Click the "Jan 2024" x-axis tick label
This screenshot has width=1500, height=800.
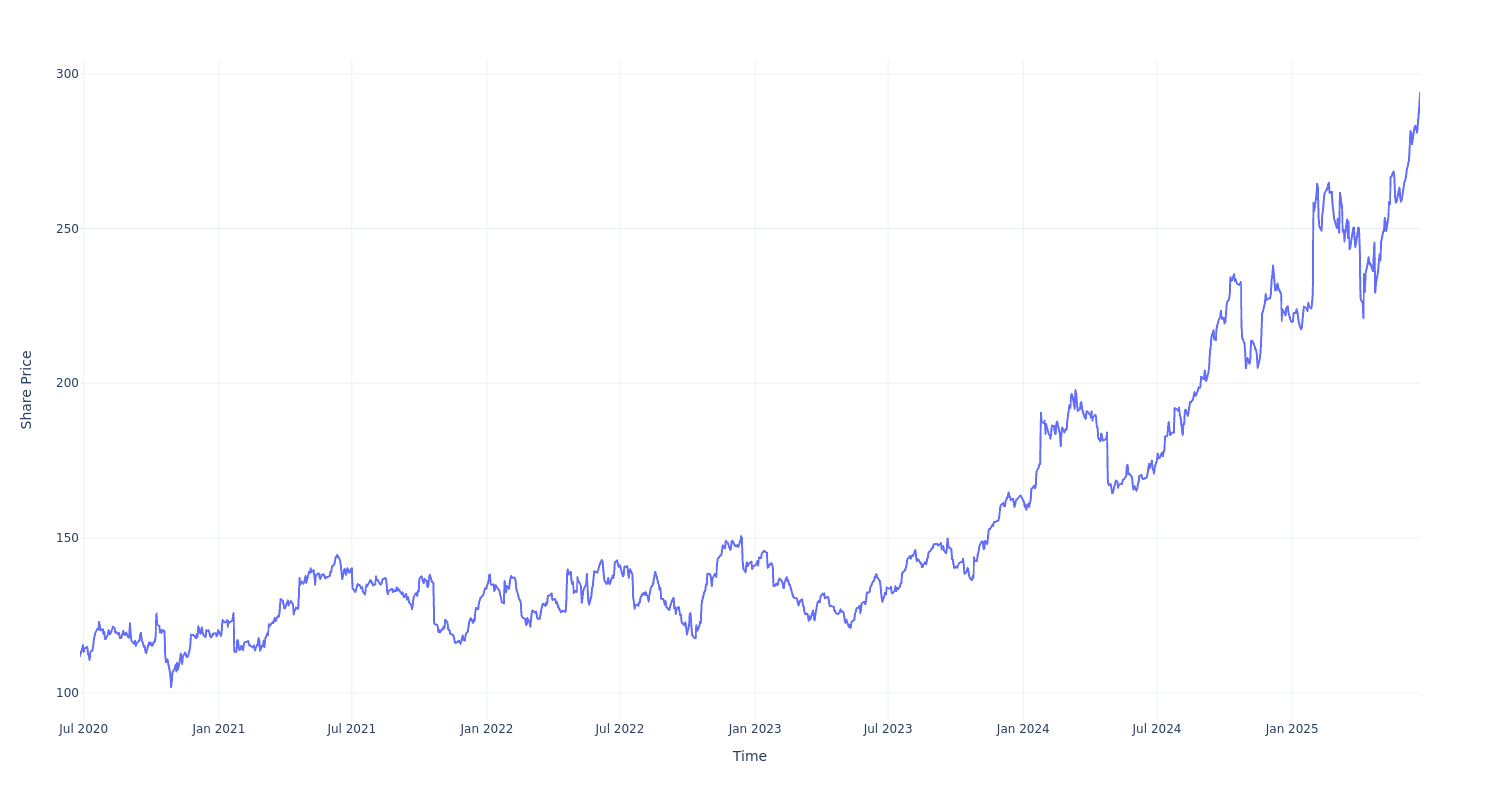point(1023,729)
